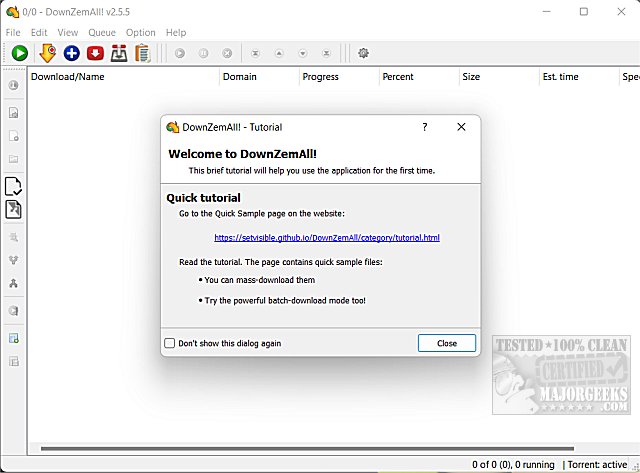Click the information icon in left sidebar

[13, 85]
